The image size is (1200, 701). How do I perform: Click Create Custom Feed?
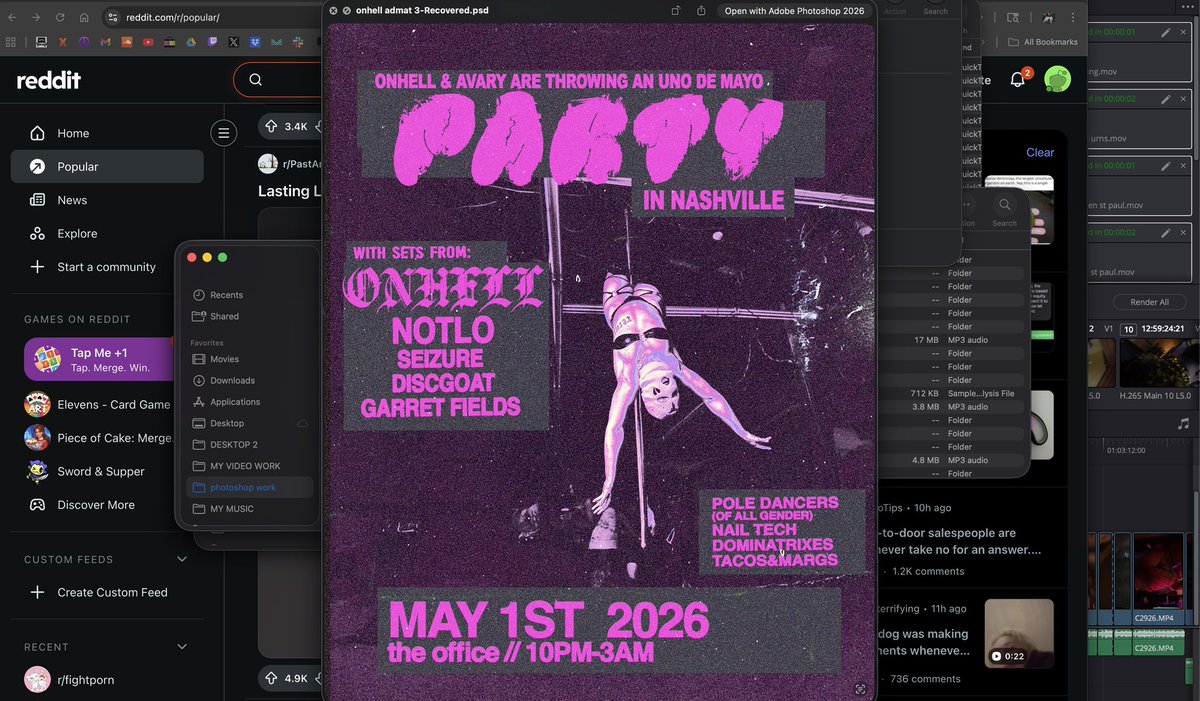click(107, 592)
